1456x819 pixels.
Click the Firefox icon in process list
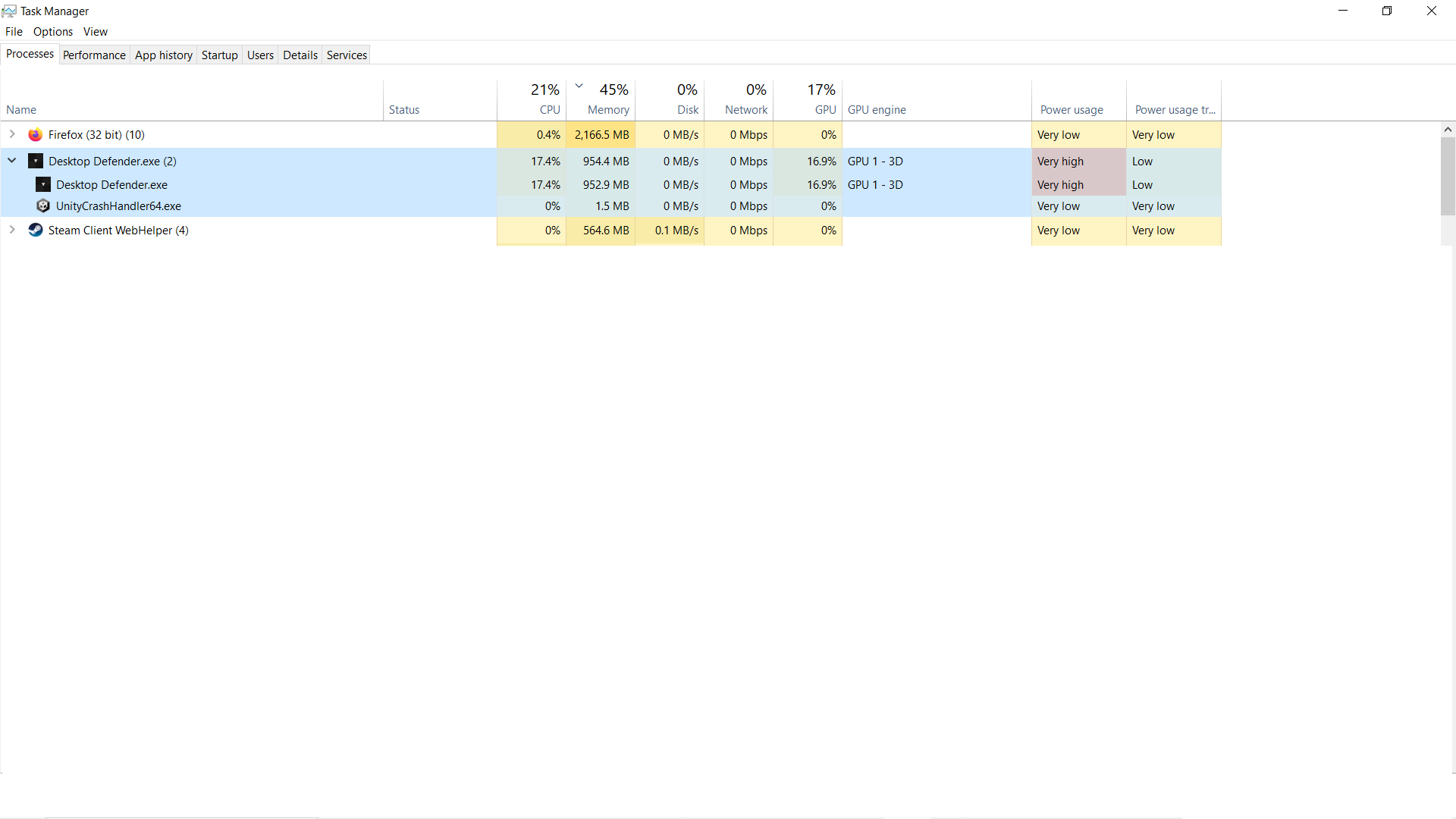36,135
